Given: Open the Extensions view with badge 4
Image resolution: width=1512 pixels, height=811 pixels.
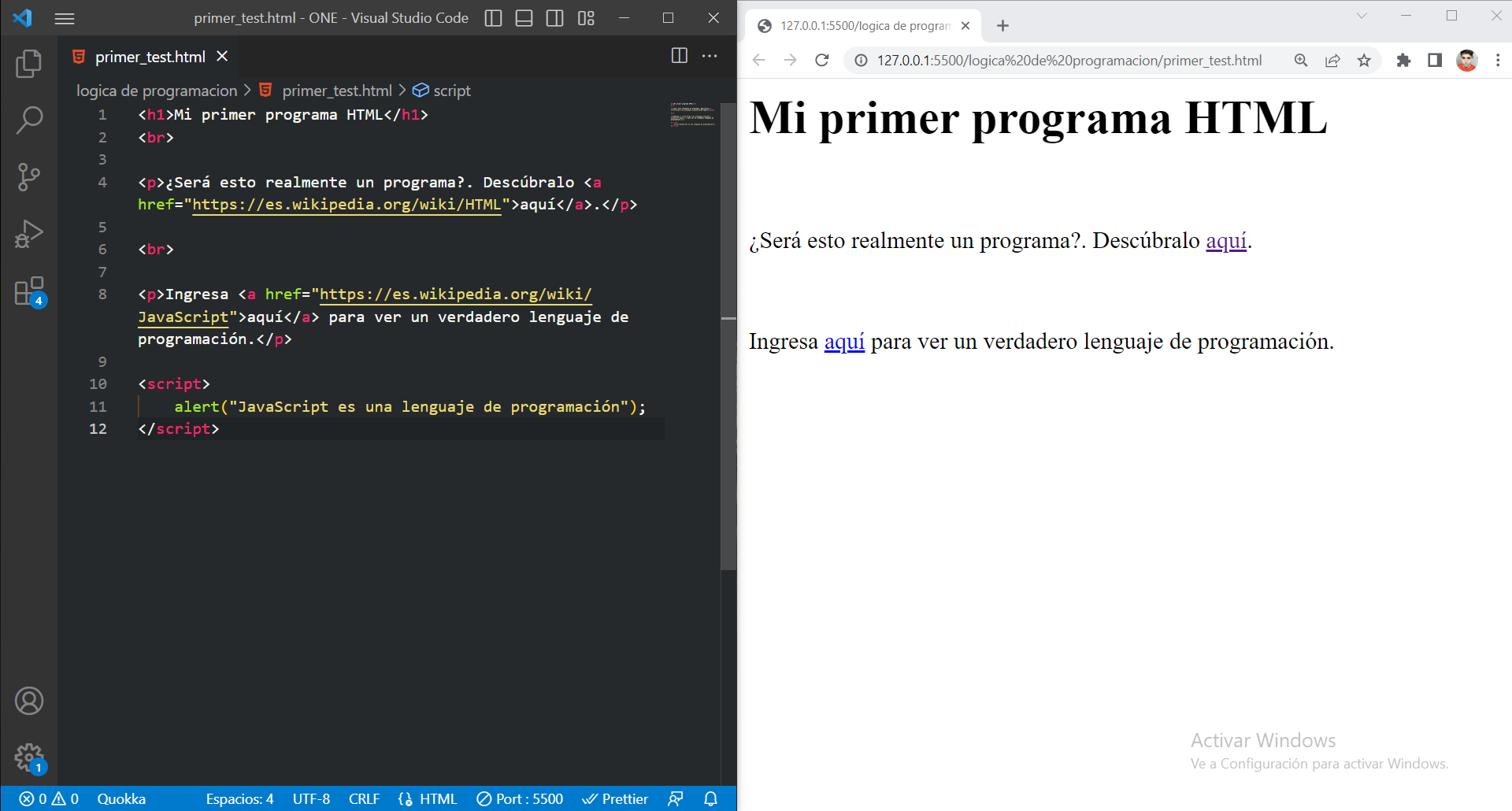Looking at the screenshot, I should 29,291.
